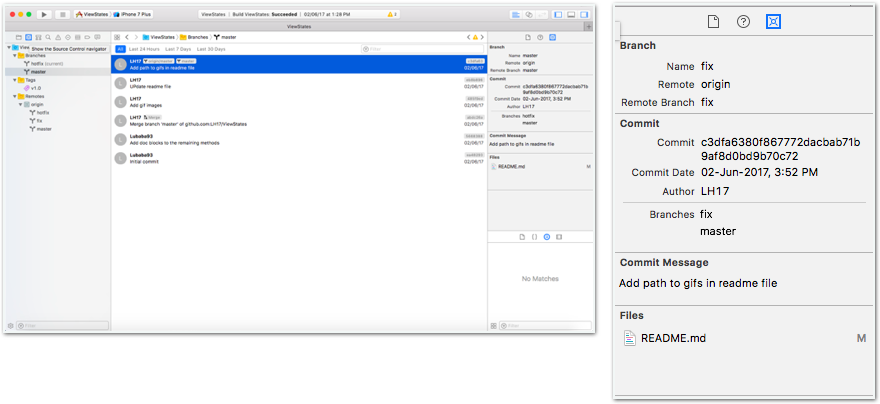The width and height of the screenshot is (880, 404).
Task: Open File inspector icon in enlarged panel
Action: [713, 22]
